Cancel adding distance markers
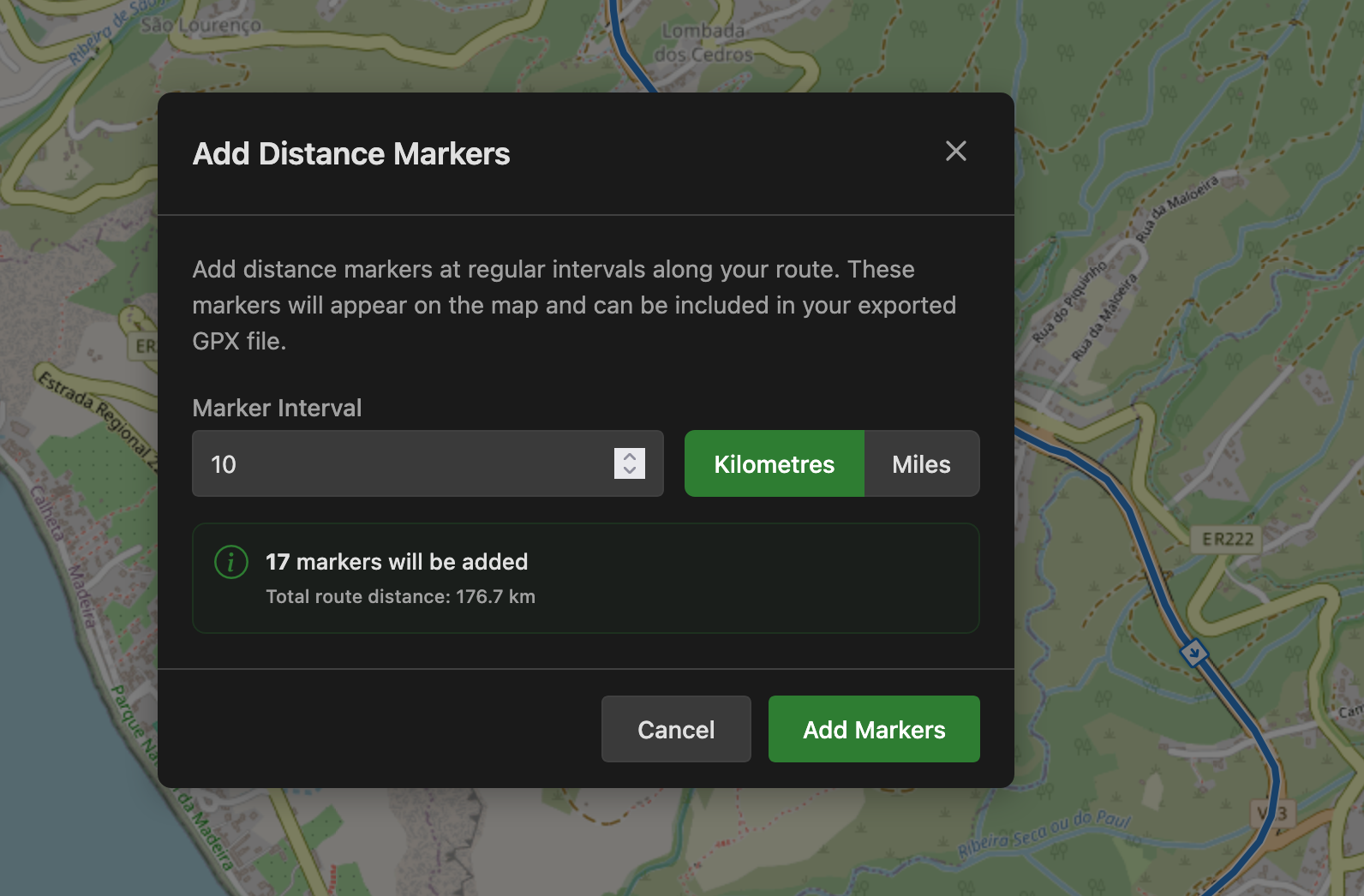 click(676, 729)
